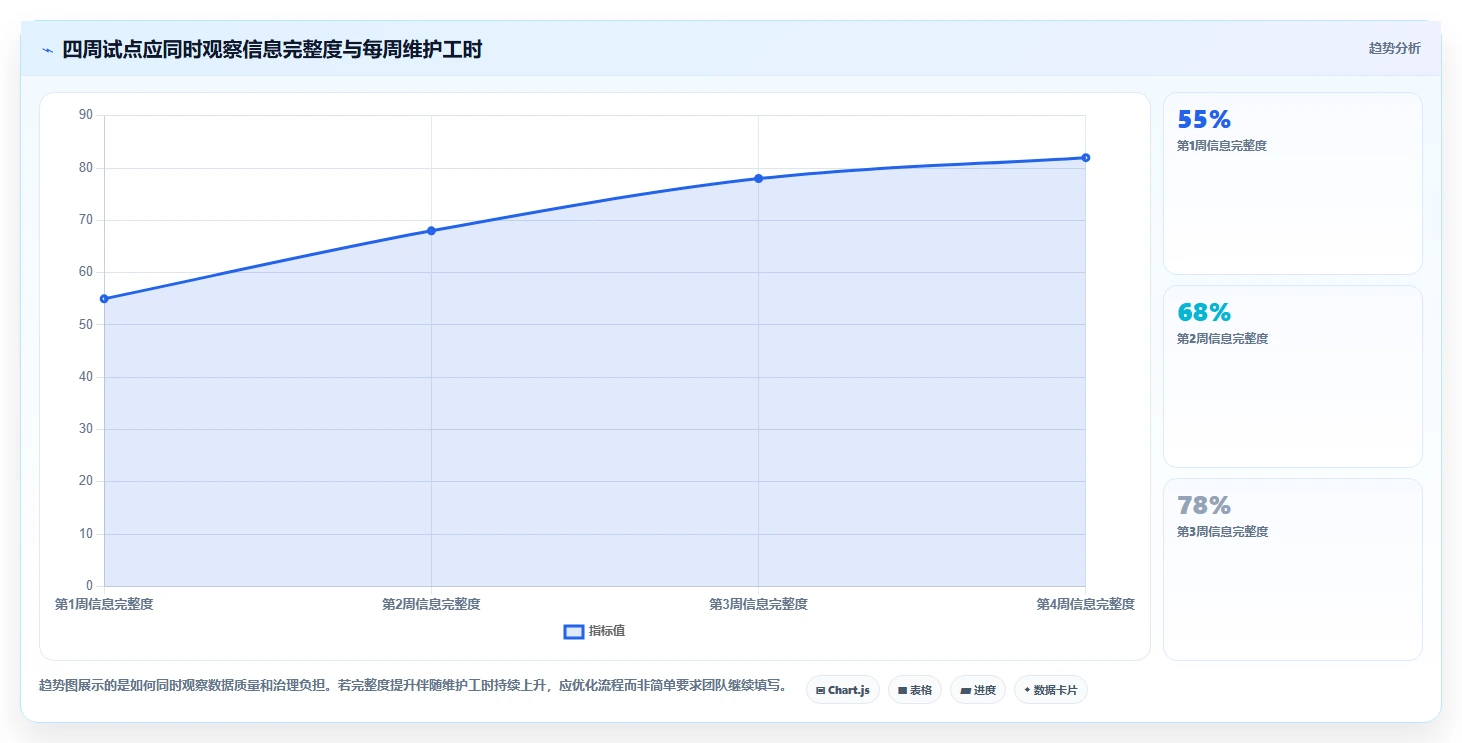Click the 第3周信息完整度 x-axis label
Viewport: 1462px width, 743px height.
(x=758, y=604)
